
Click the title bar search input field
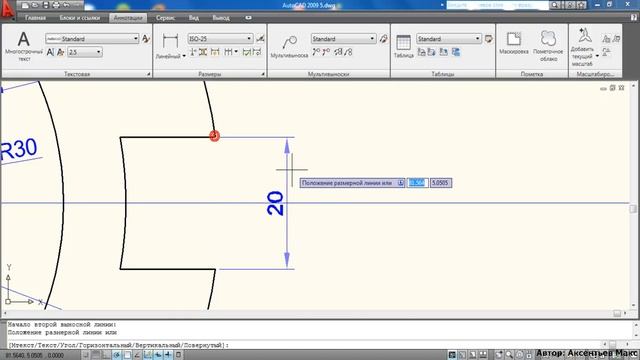coord(497,5)
